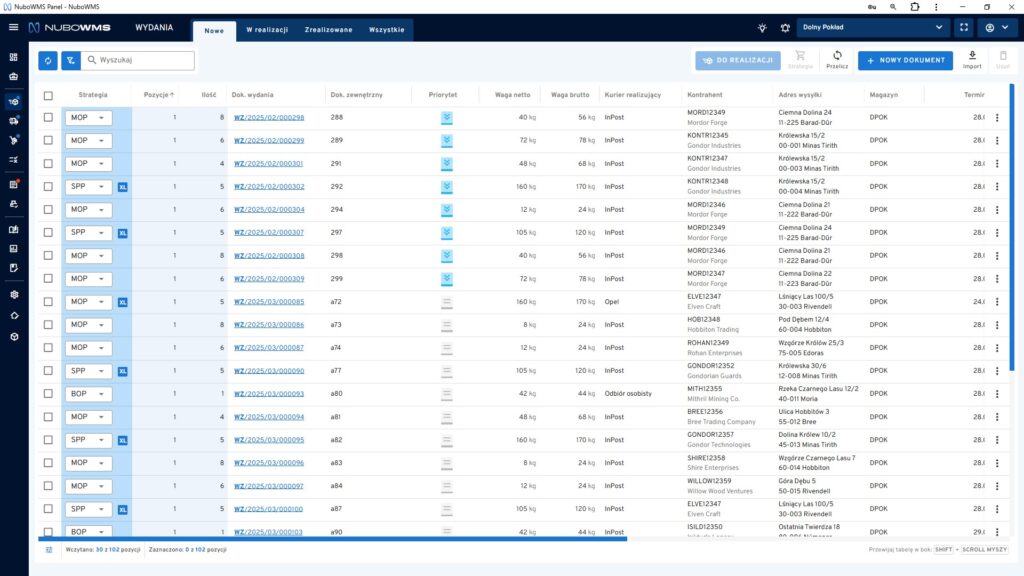Toggle the fullscreen icon in header
Viewport: 1024px width, 576px height.
(963, 28)
